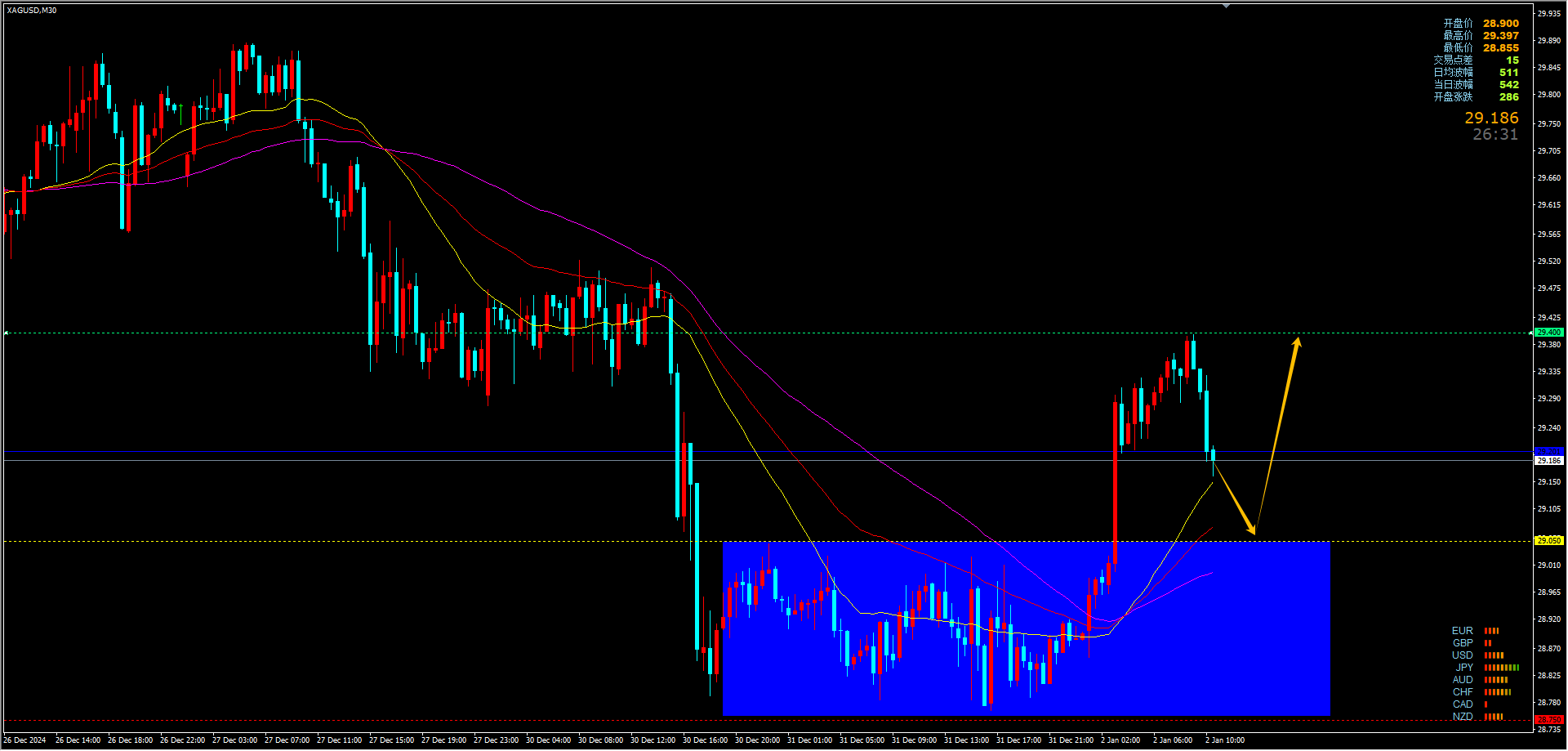Viewport: 1568px width, 751px height.
Task: Click the 30 Dec 16:00 time axis label
Action: tap(705, 740)
